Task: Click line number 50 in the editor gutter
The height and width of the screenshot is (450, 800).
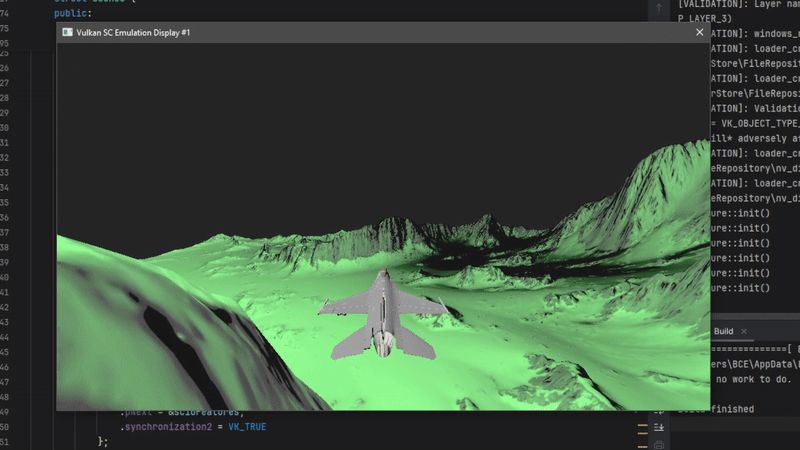Action: [x=5, y=427]
